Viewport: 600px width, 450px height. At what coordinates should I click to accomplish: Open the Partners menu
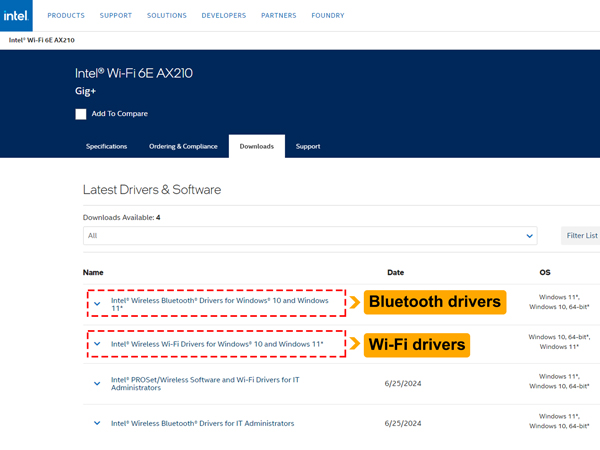click(279, 16)
